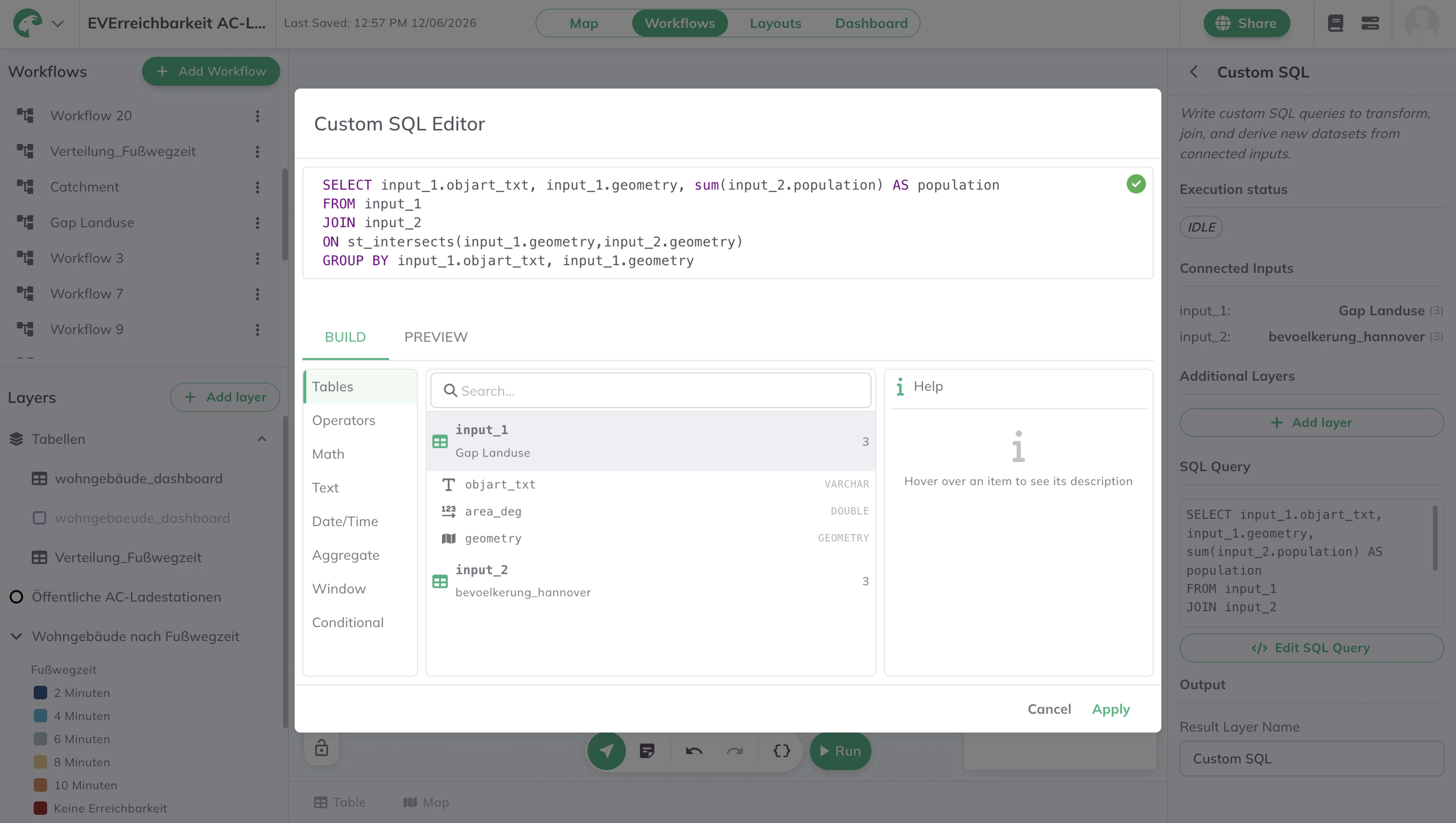Select the Aggregate category

coord(360,555)
